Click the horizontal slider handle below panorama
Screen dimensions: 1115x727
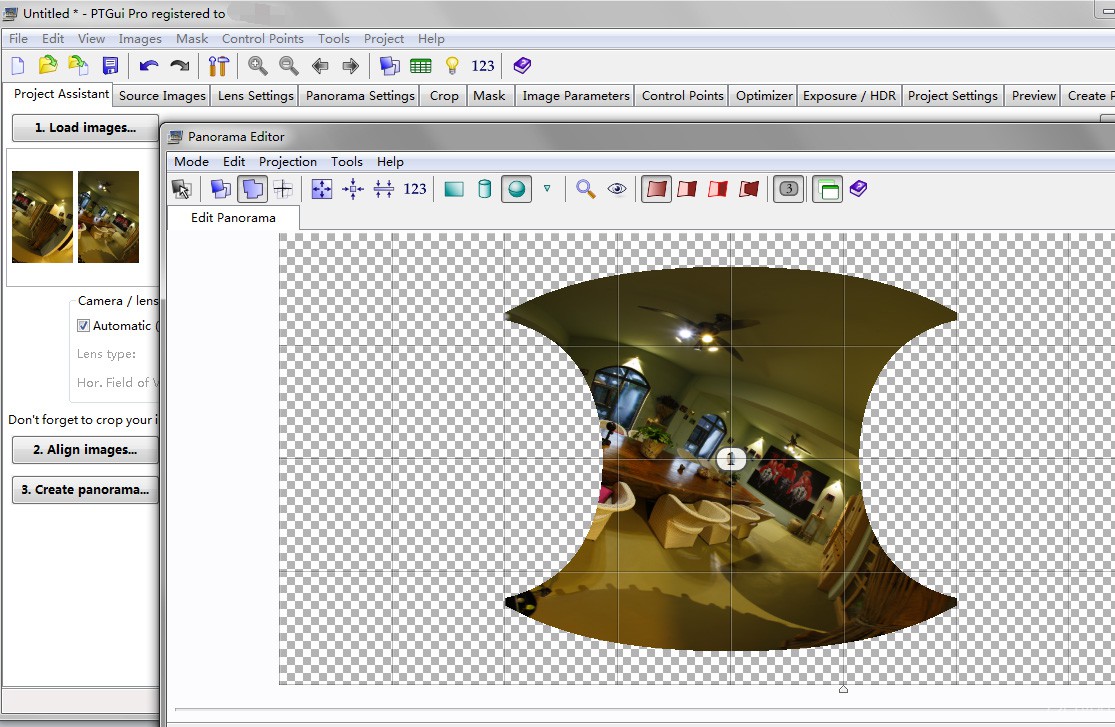tap(843, 689)
